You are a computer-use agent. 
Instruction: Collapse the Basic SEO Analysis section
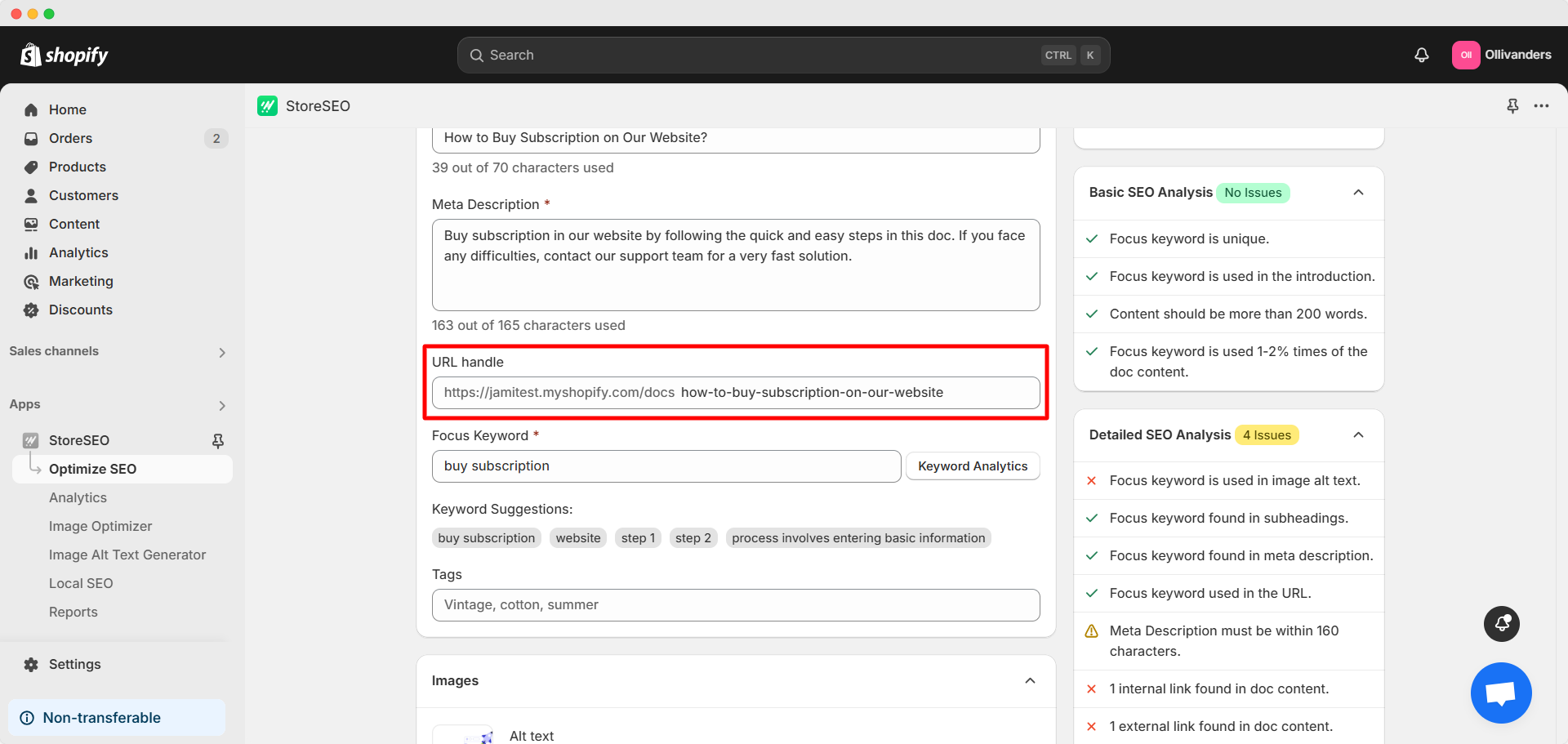(1358, 193)
